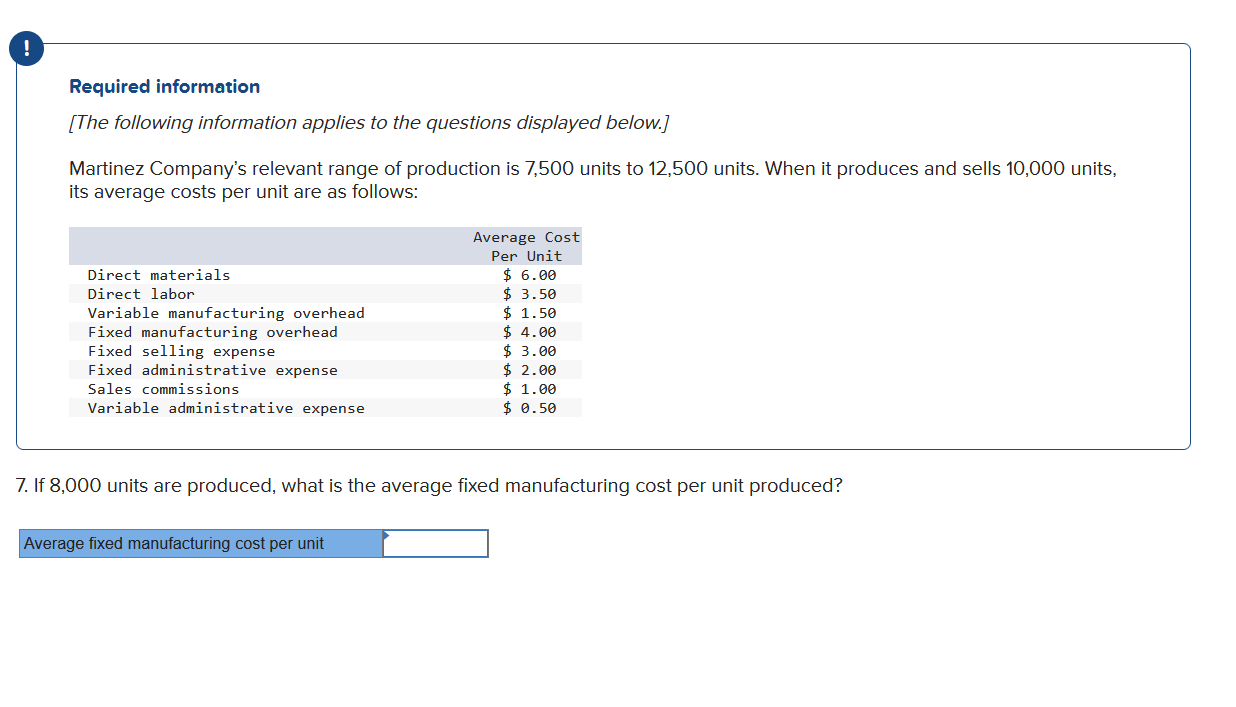The image size is (1236, 707).
Task: Click 'Variable manufacturing overhead' row label
Action: (x=226, y=313)
